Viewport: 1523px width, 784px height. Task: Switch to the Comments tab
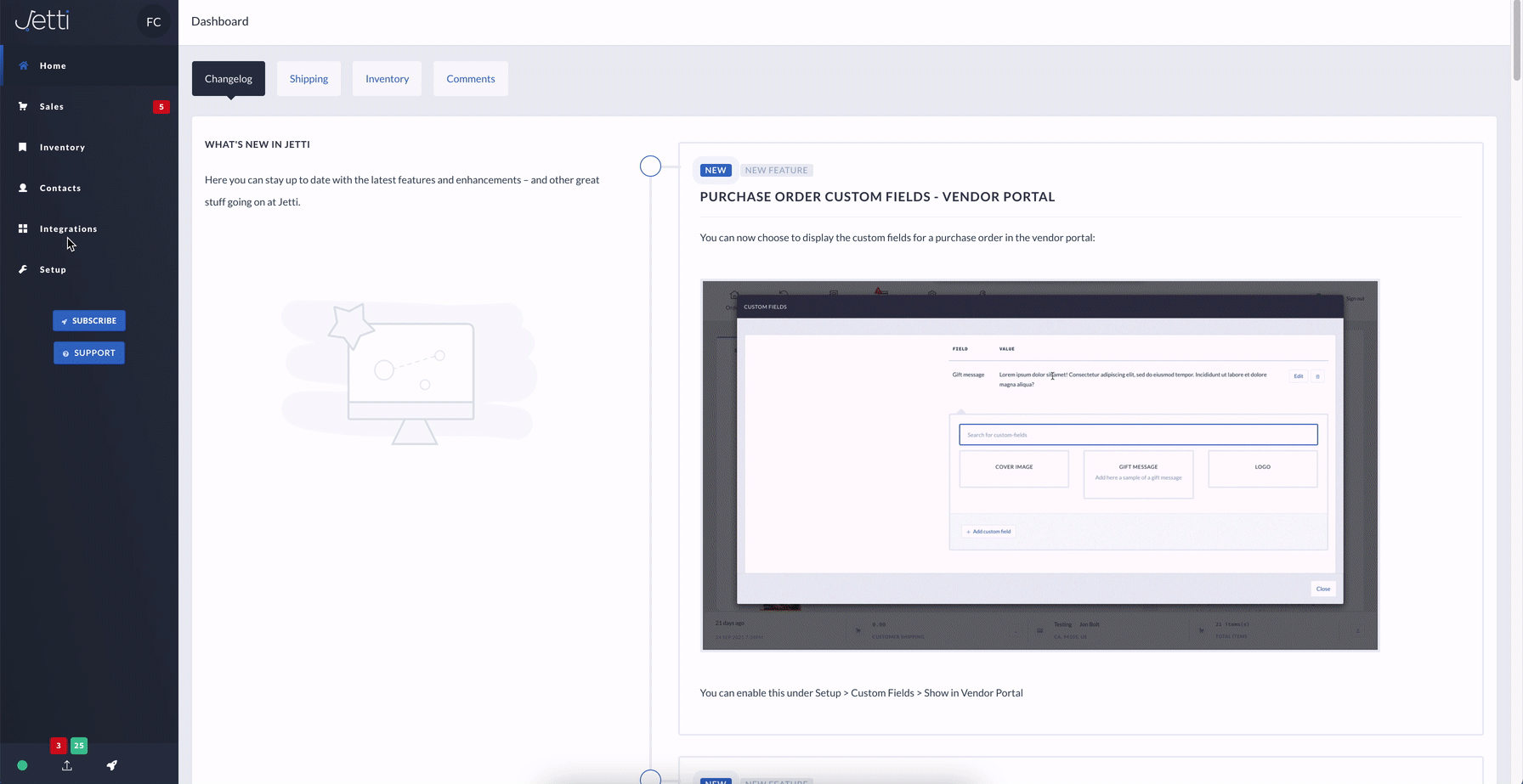click(x=470, y=78)
